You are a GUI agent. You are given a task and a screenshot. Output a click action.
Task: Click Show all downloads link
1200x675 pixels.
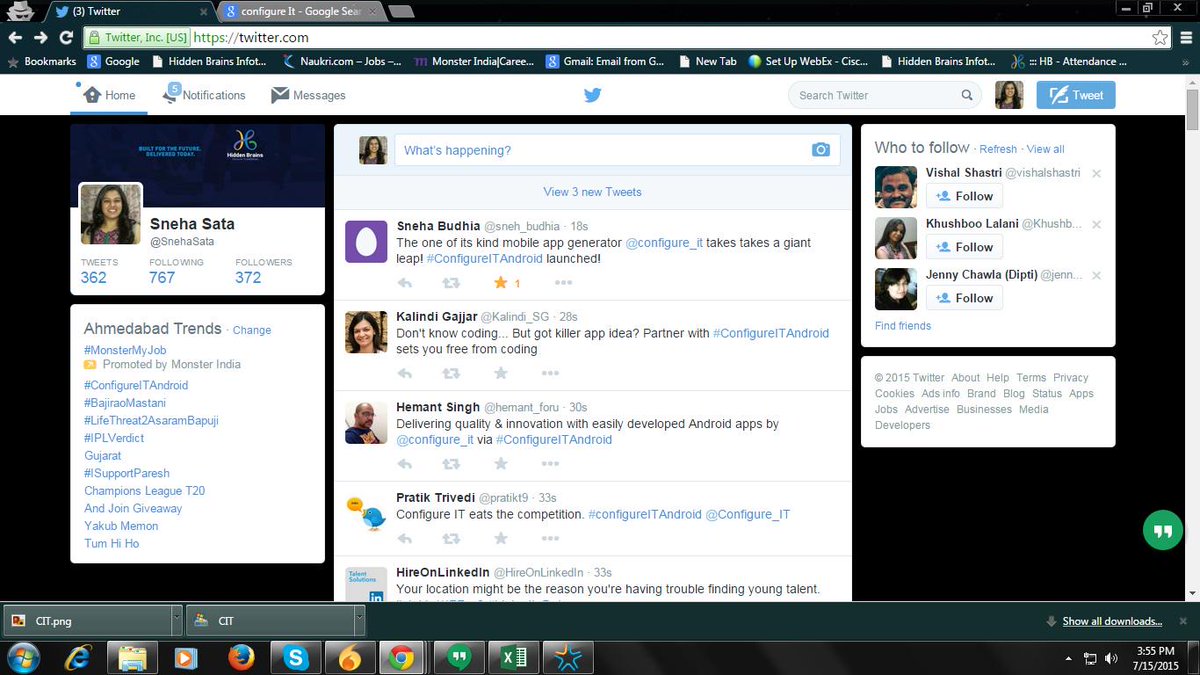(1112, 621)
